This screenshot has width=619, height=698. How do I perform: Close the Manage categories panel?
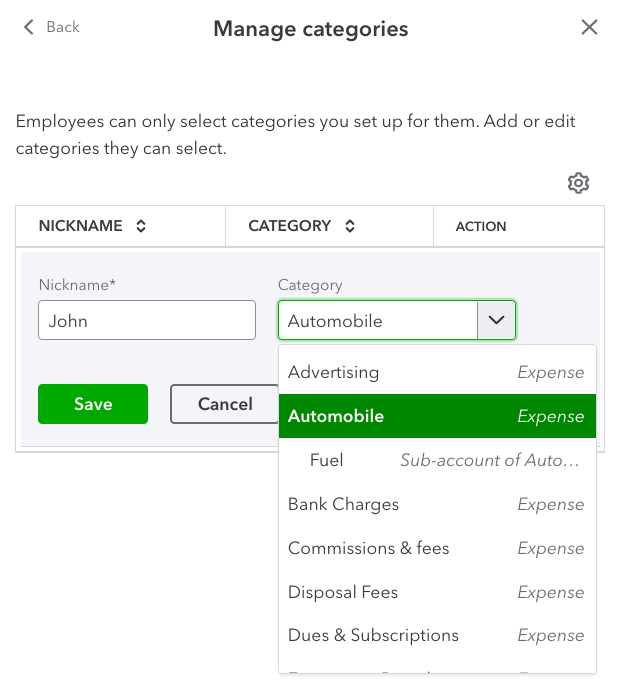click(x=589, y=28)
